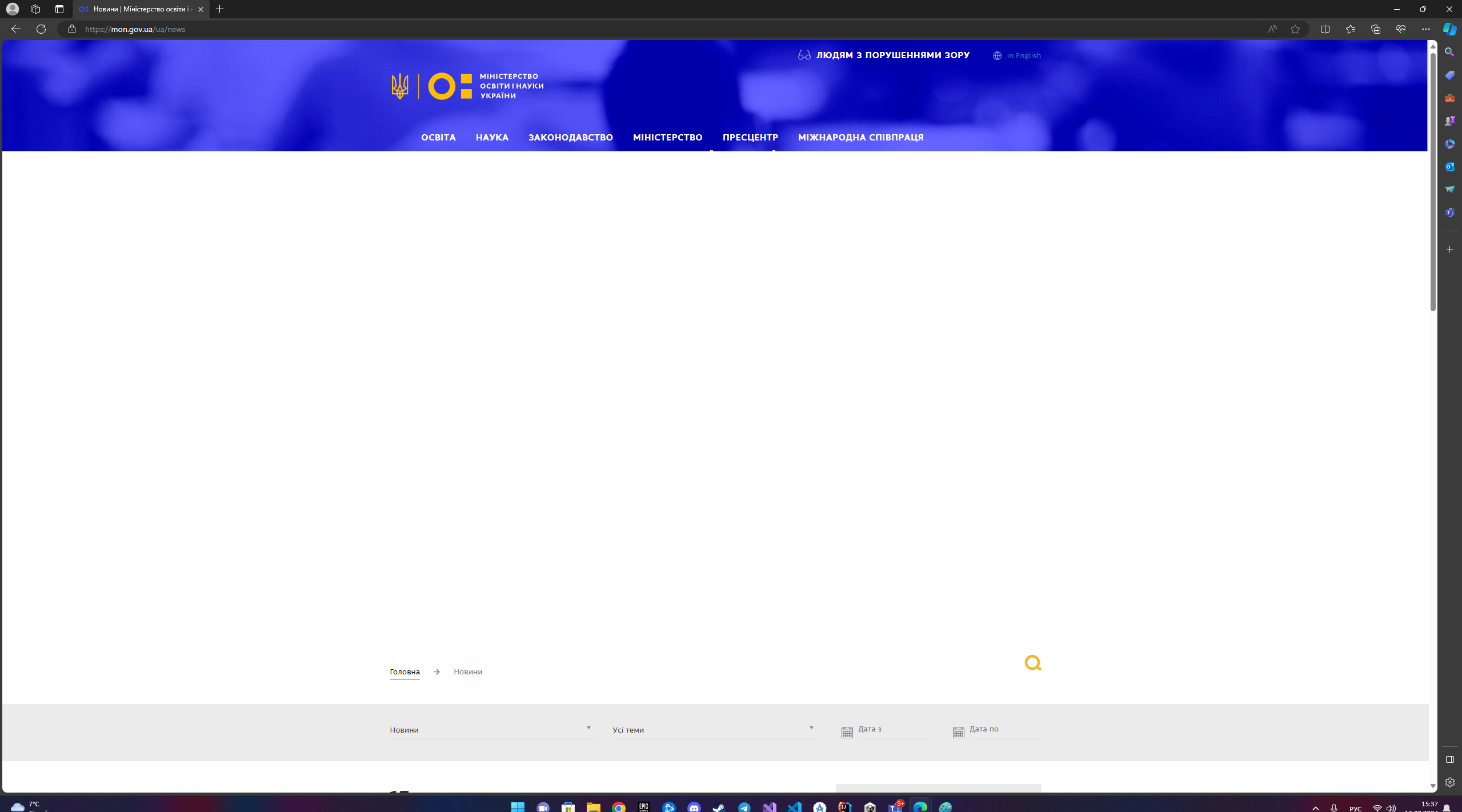Click the page vertical scrollbar thumb
Screen dimensions: 1462x812
tap(1432, 183)
